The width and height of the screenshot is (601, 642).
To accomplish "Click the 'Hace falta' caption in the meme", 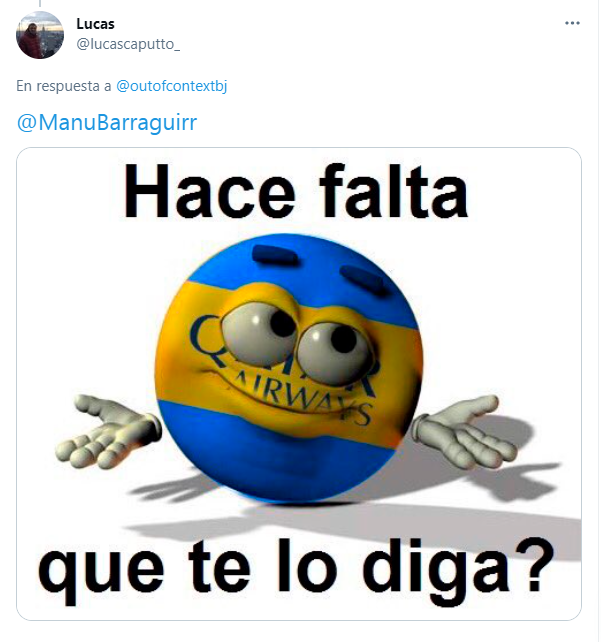I will pos(296,191).
